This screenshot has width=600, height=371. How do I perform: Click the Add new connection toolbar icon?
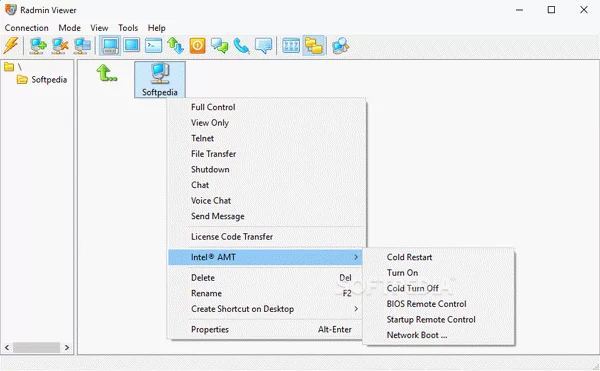point(38,46)
